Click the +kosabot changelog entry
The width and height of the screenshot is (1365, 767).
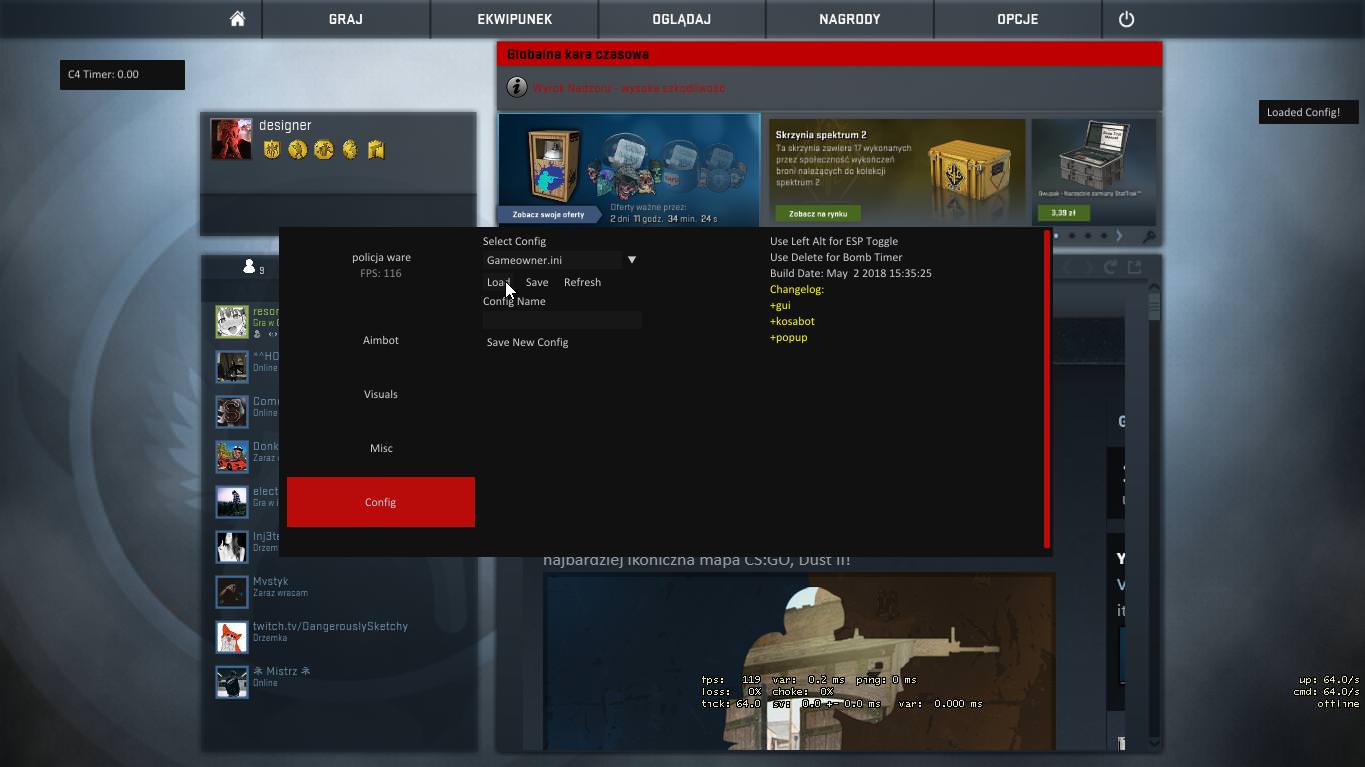[792, 321]
